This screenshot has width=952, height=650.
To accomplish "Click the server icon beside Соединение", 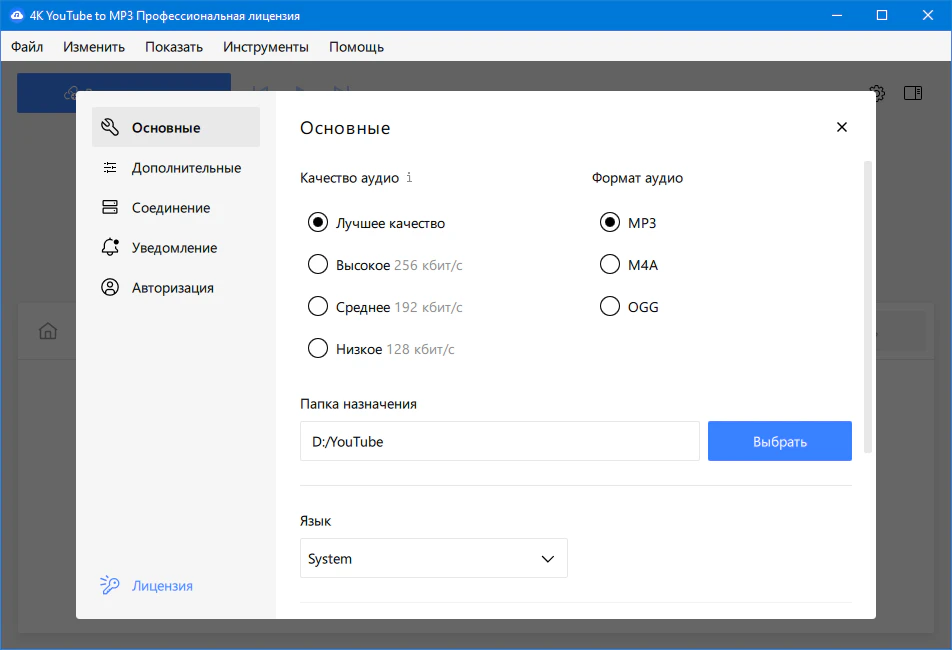I will point(110,208).
